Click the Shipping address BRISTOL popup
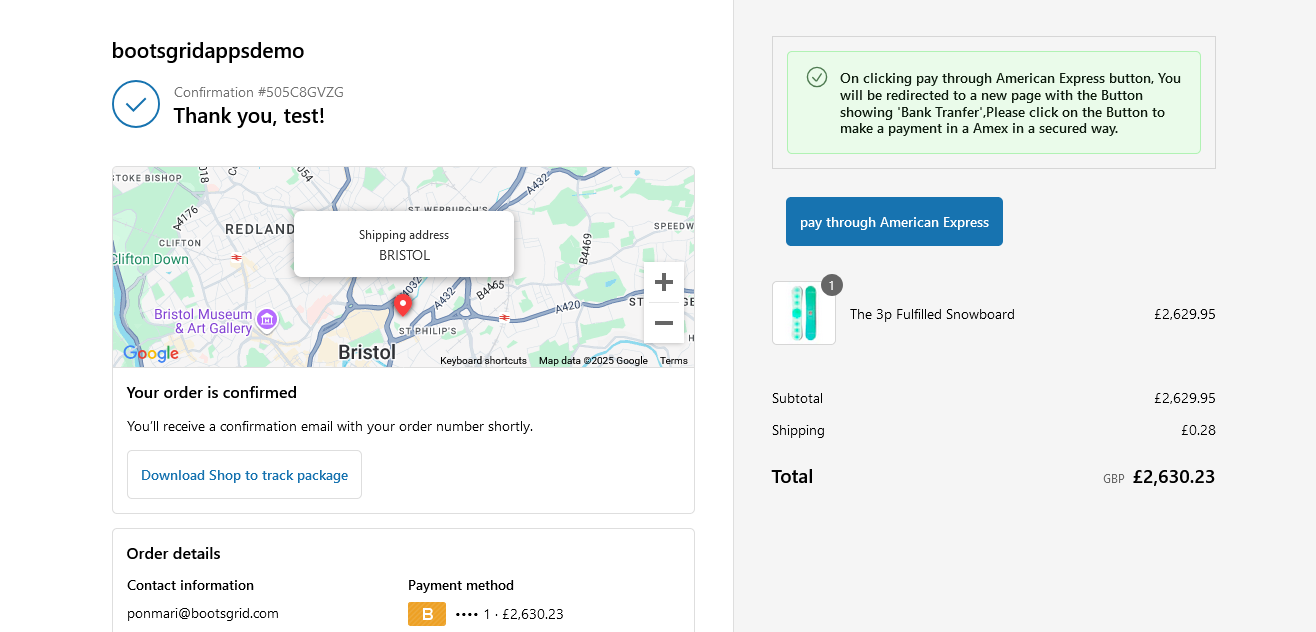 404,245
